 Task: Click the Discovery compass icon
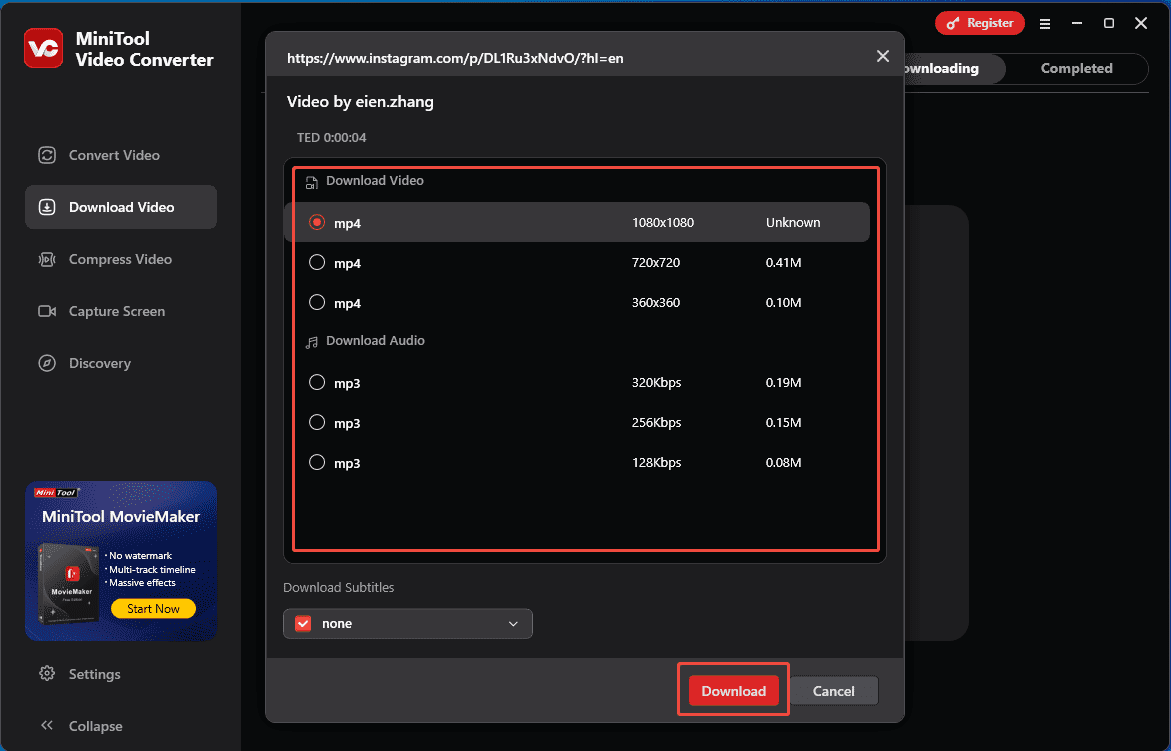[47, 364]
